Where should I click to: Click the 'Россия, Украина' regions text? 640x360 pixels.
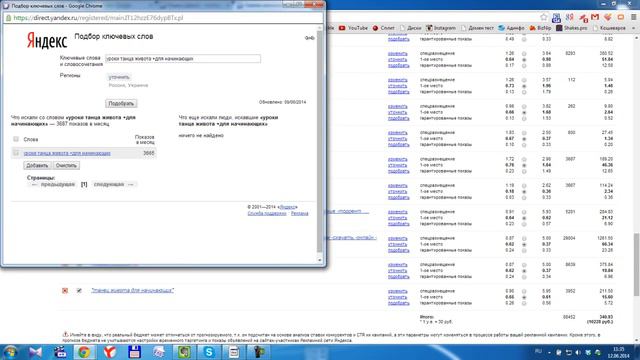click(x=128, y=85)
